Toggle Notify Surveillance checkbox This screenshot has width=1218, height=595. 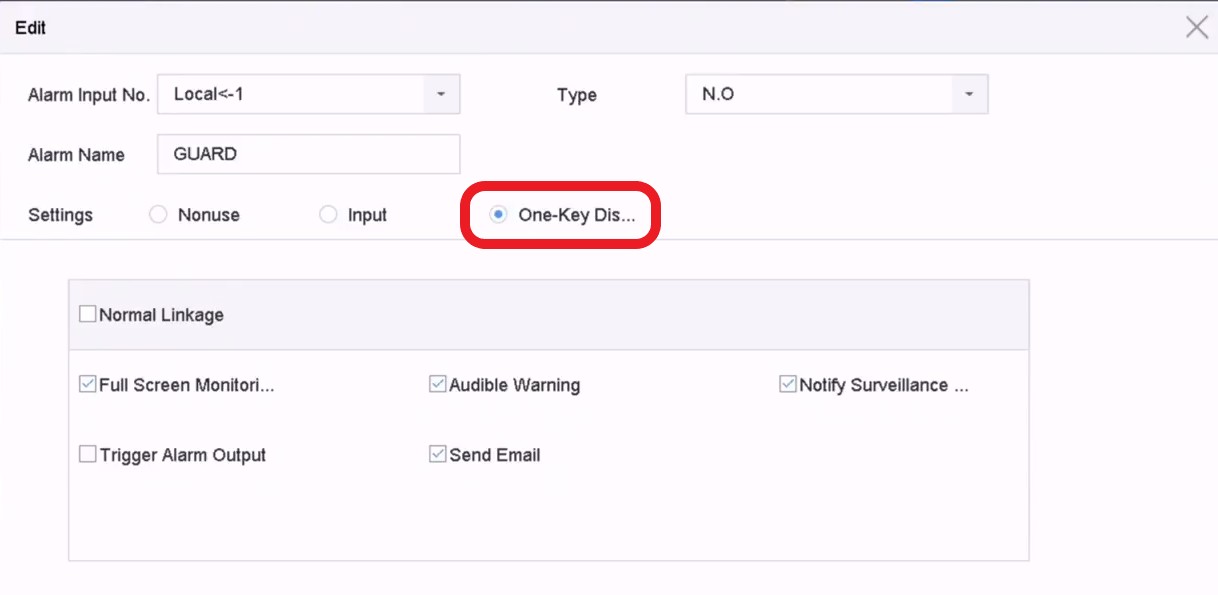(x=788, y=385)
